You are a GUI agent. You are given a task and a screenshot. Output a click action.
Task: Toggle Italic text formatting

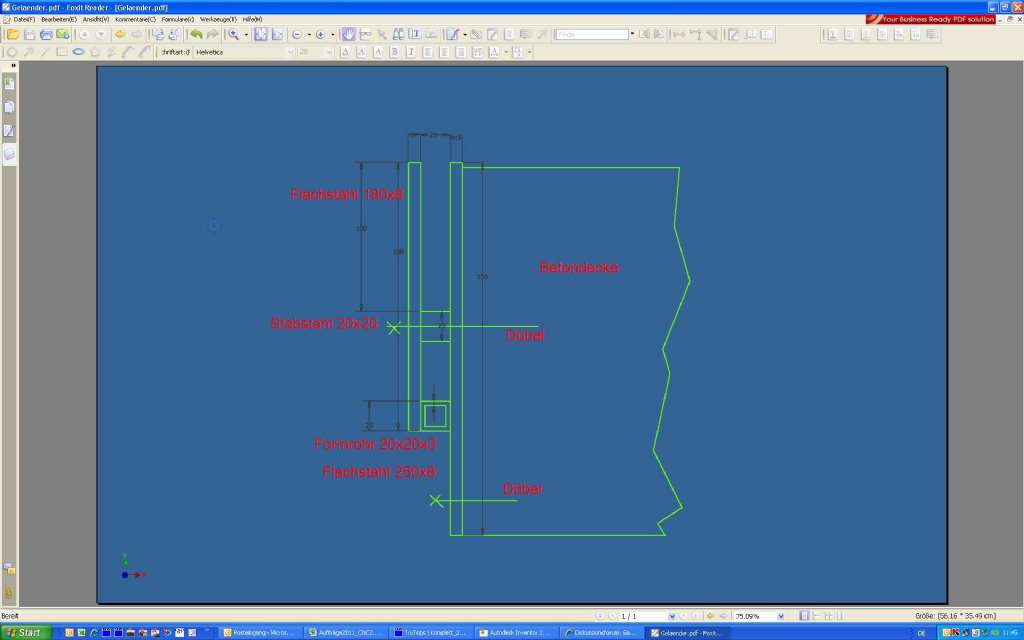click(x=411, y=52)
